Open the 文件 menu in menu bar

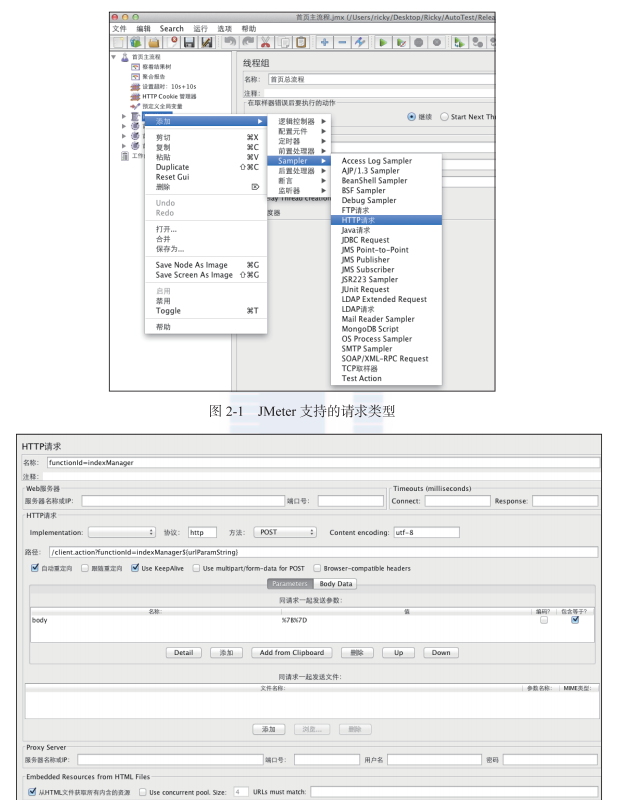119,29
